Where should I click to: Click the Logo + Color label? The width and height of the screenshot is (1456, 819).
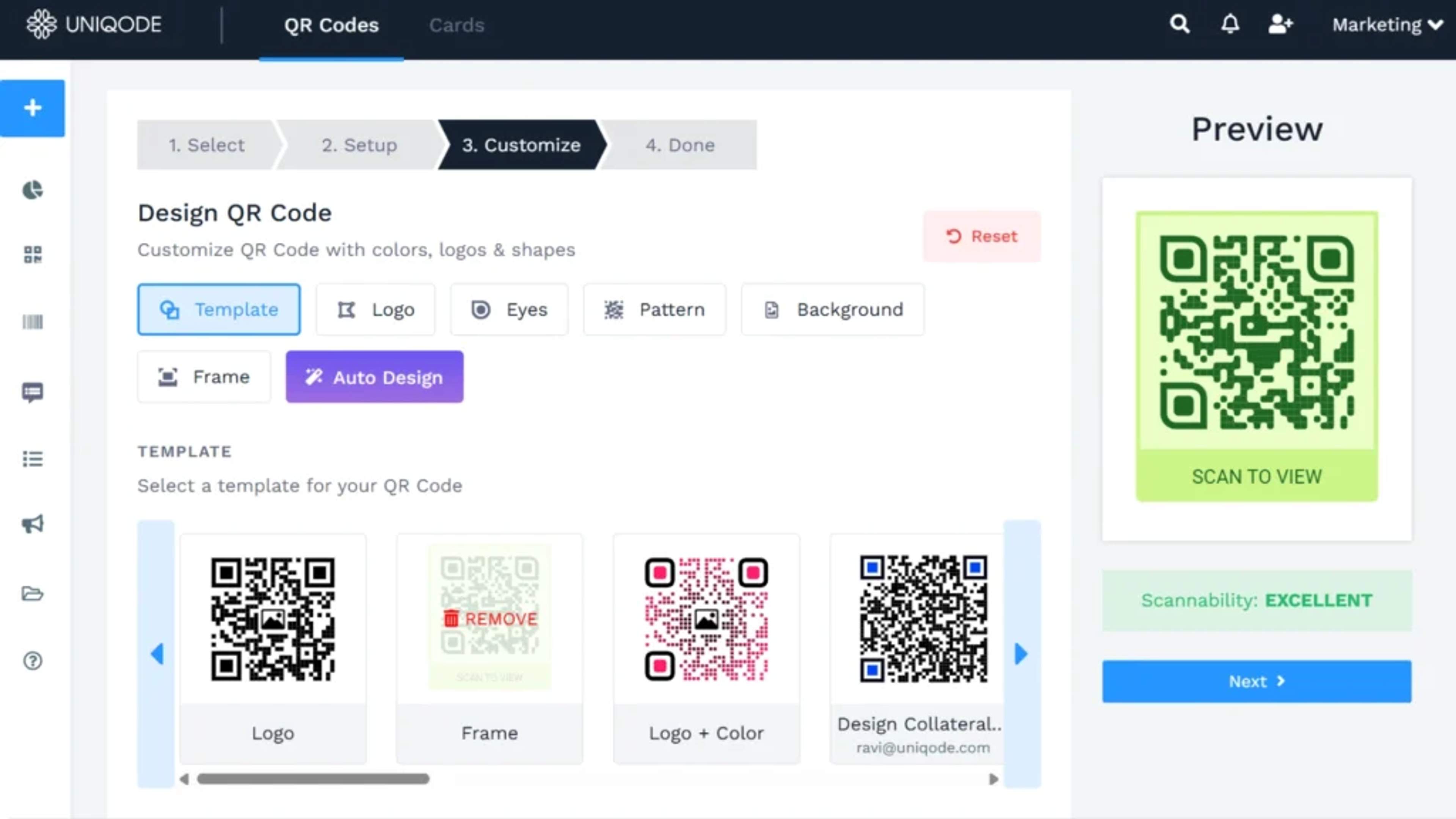click(x=706, y=733)
